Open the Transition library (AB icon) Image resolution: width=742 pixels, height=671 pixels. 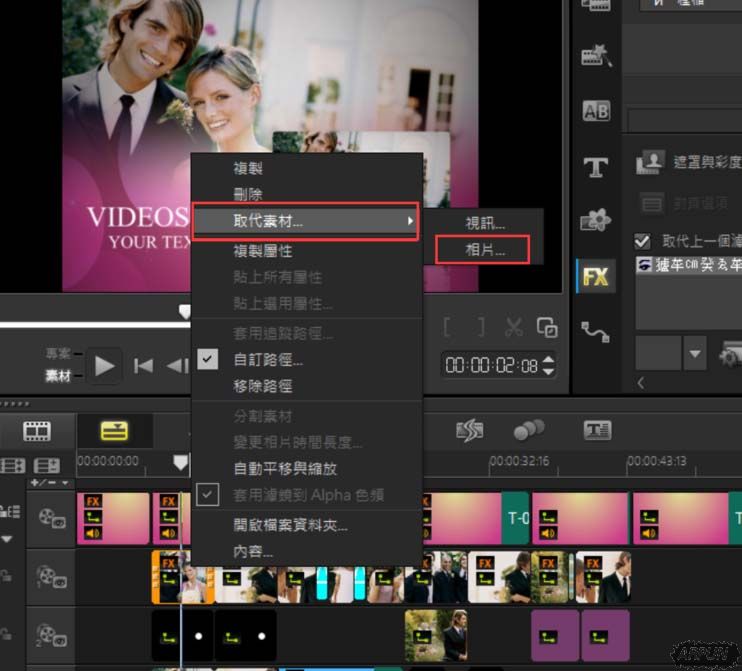tap(596, 112)
